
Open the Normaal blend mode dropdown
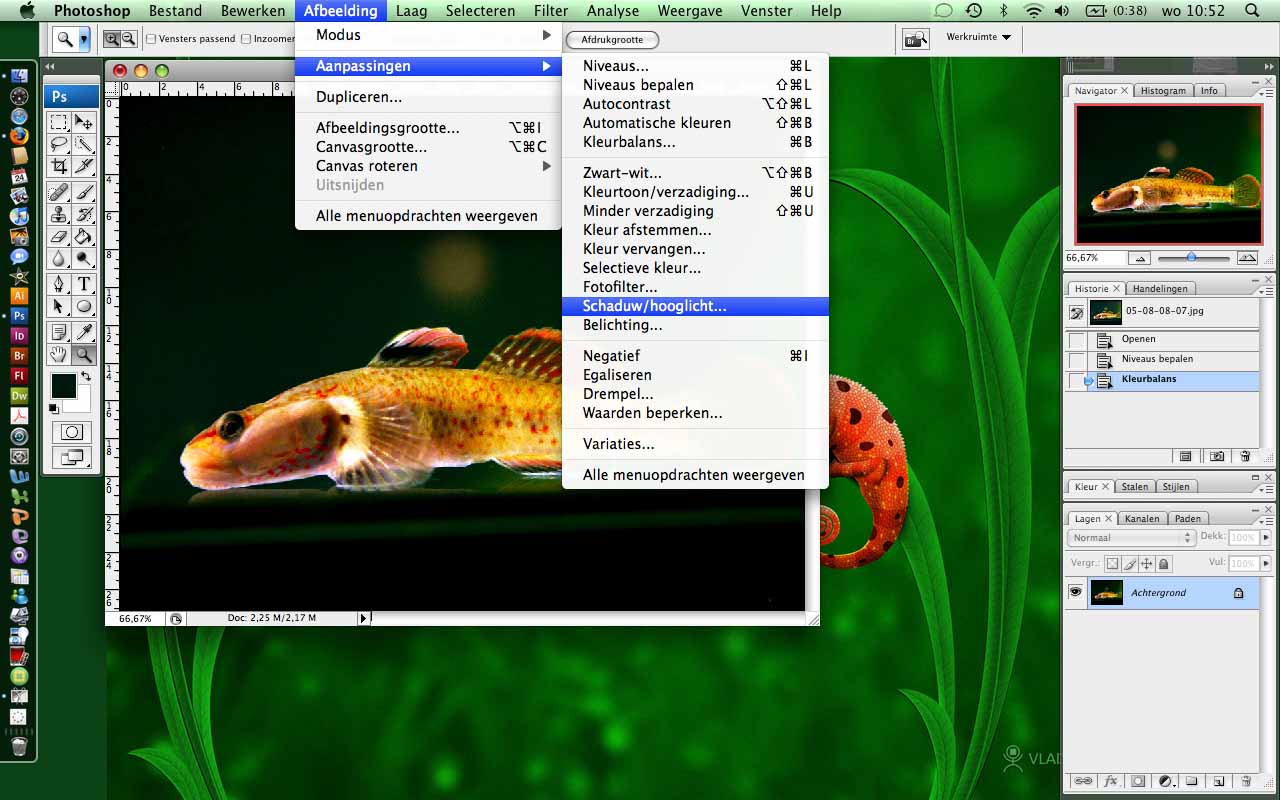pyautogui.click(x=1132, y=538)
